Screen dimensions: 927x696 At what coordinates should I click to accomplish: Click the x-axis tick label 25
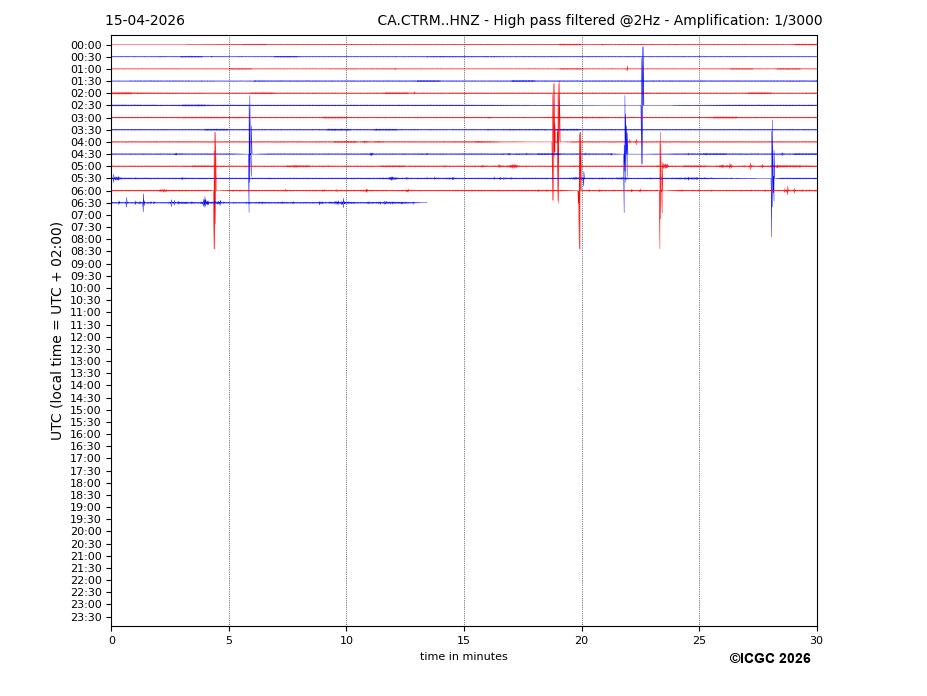[x=699, y=640]
